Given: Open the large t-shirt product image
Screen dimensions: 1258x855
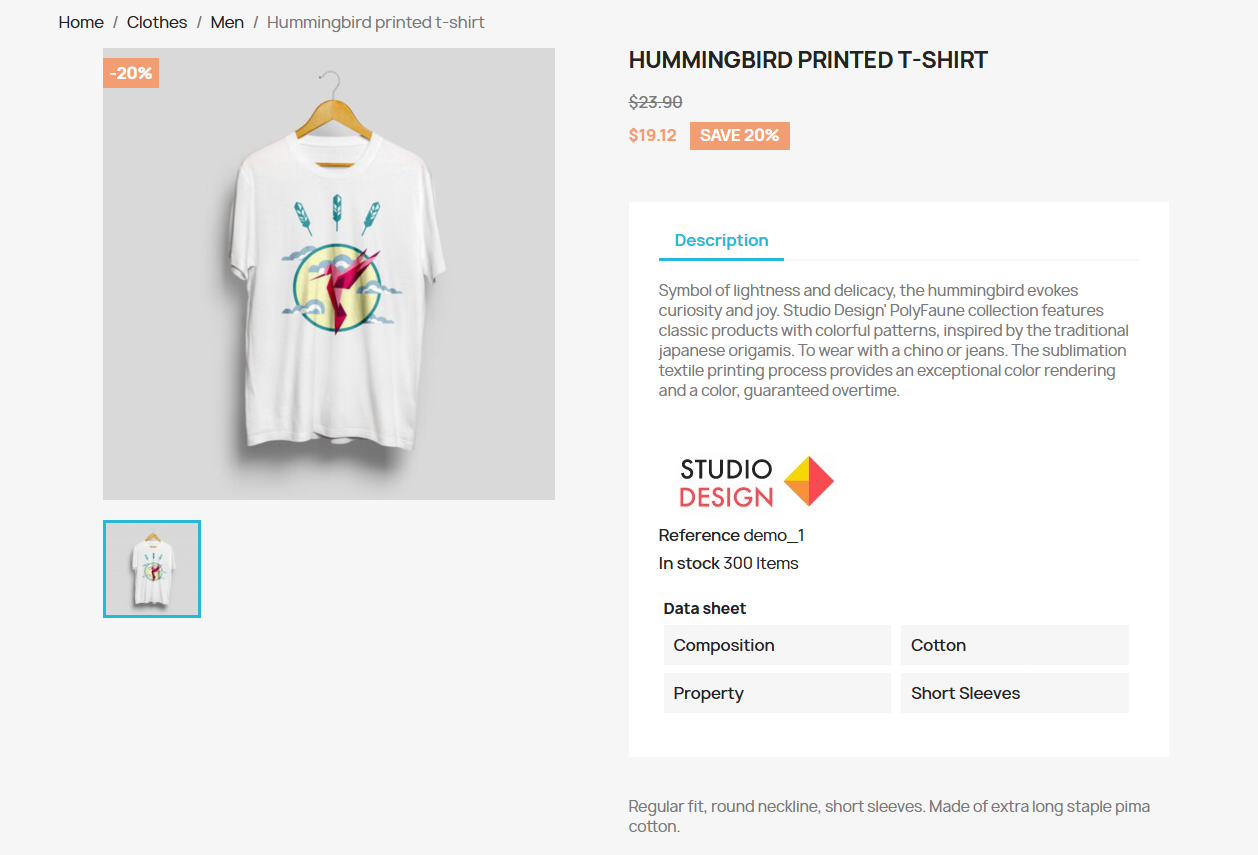Looking at the screenshot, I should coord(329,274).
